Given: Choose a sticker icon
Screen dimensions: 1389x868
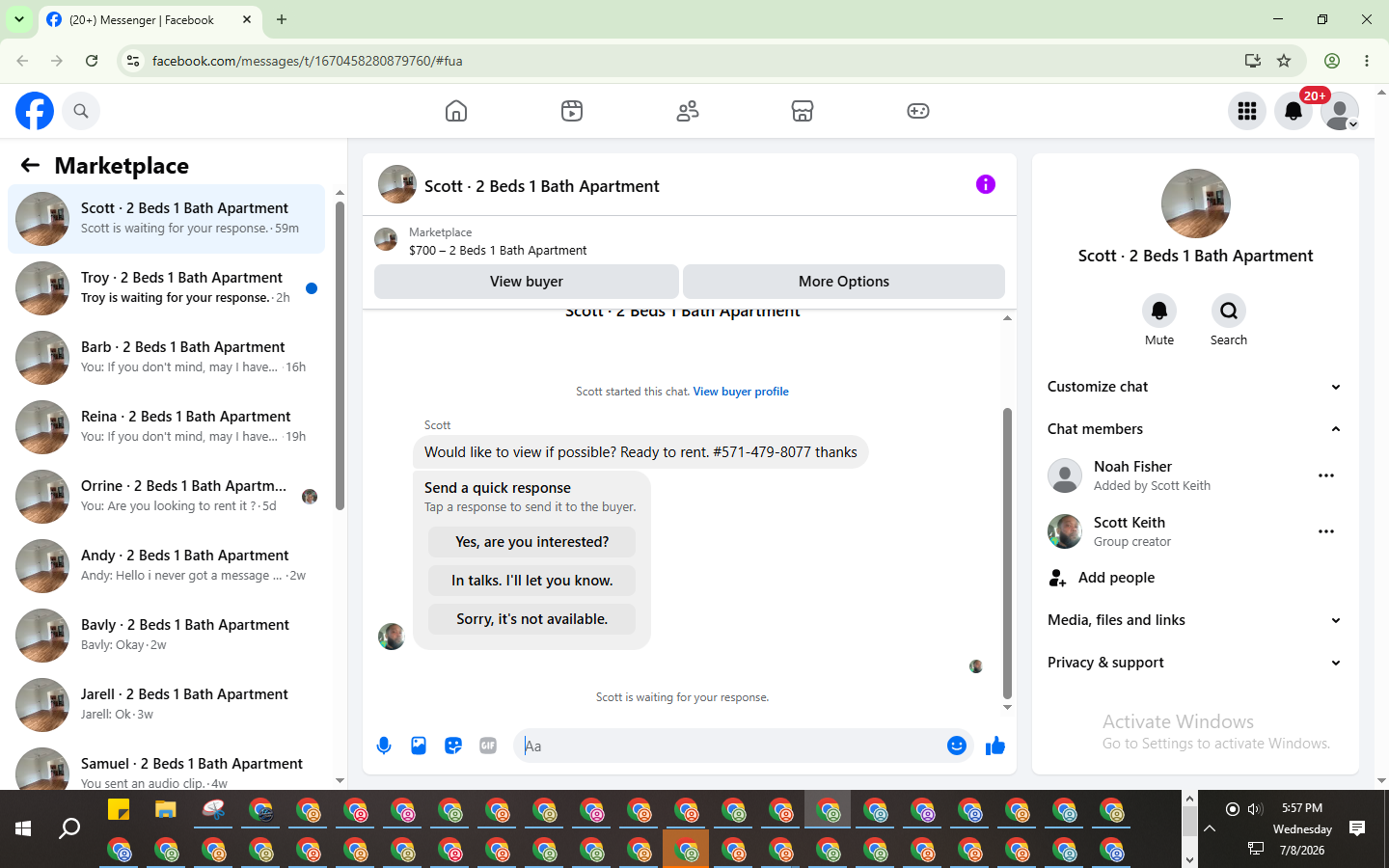Looking at the screenshot, I should (453, 746).
